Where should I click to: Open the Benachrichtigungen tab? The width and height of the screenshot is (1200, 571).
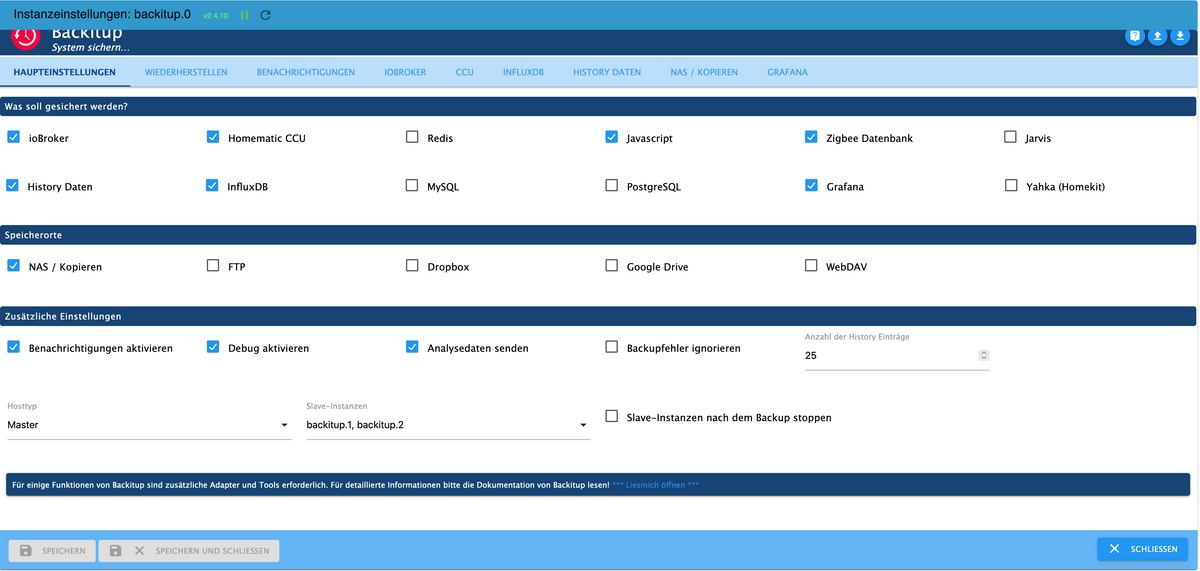306,72
